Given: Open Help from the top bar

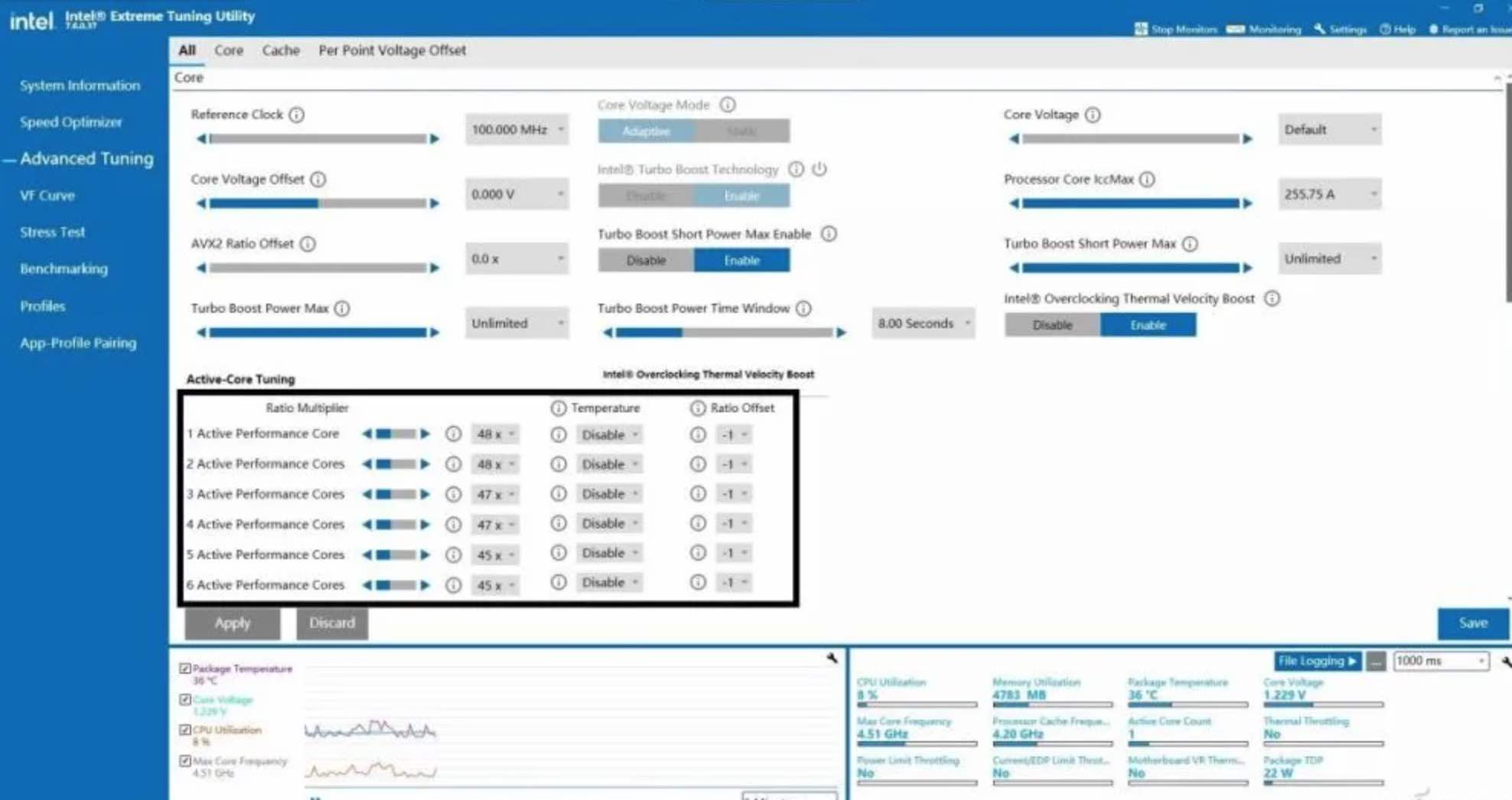Looking at the screenshot, I should pyautogui.click(x=1398, y=29).
